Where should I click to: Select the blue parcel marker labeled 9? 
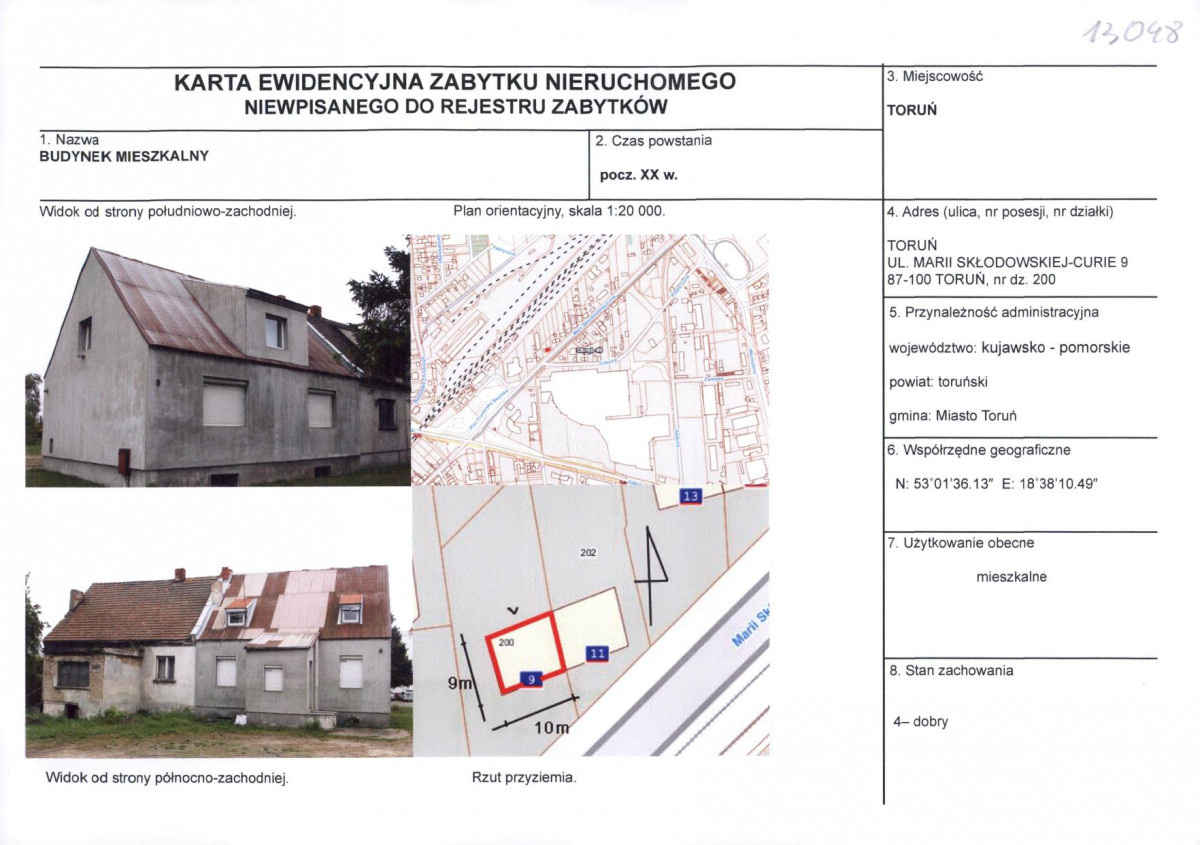point(531,678)
